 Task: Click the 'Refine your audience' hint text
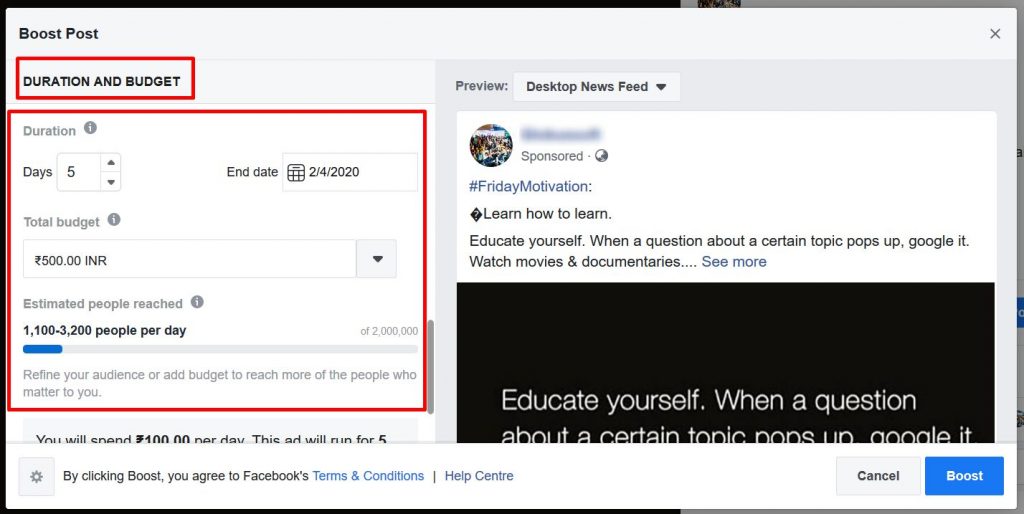click(219, 384)
